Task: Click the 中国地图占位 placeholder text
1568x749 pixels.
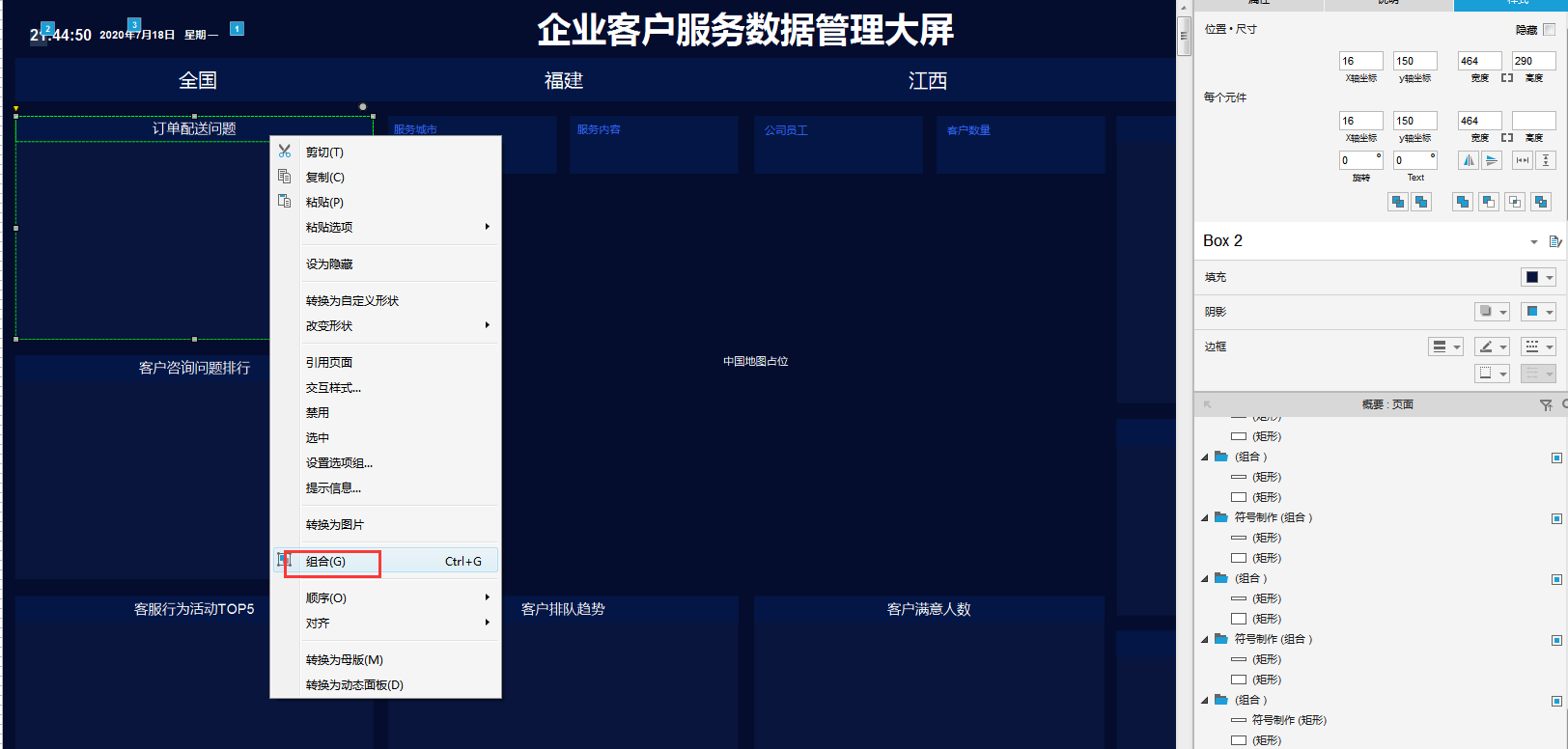Action: point(756,361)
